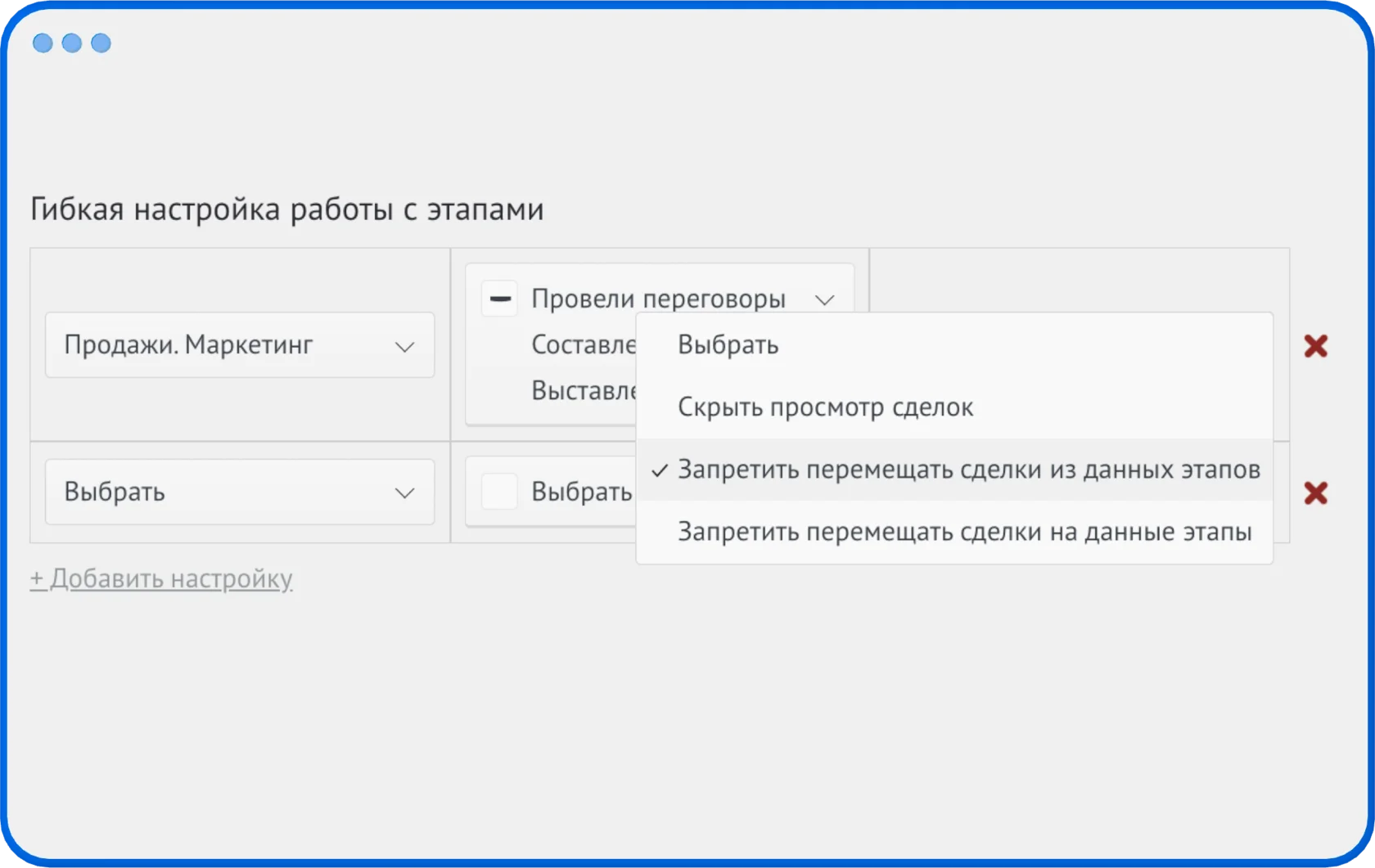Select "Выбрать" at top of context menu

point(728,344)
